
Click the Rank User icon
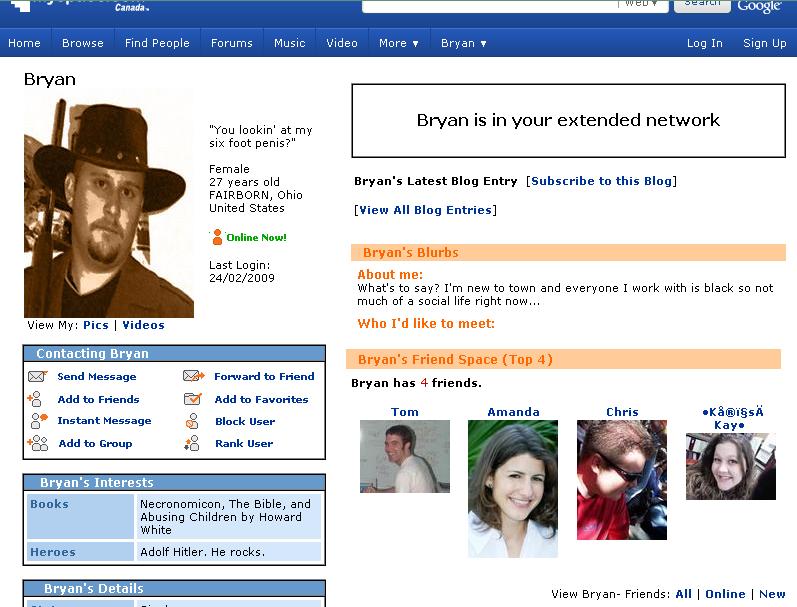pos(192,443)
